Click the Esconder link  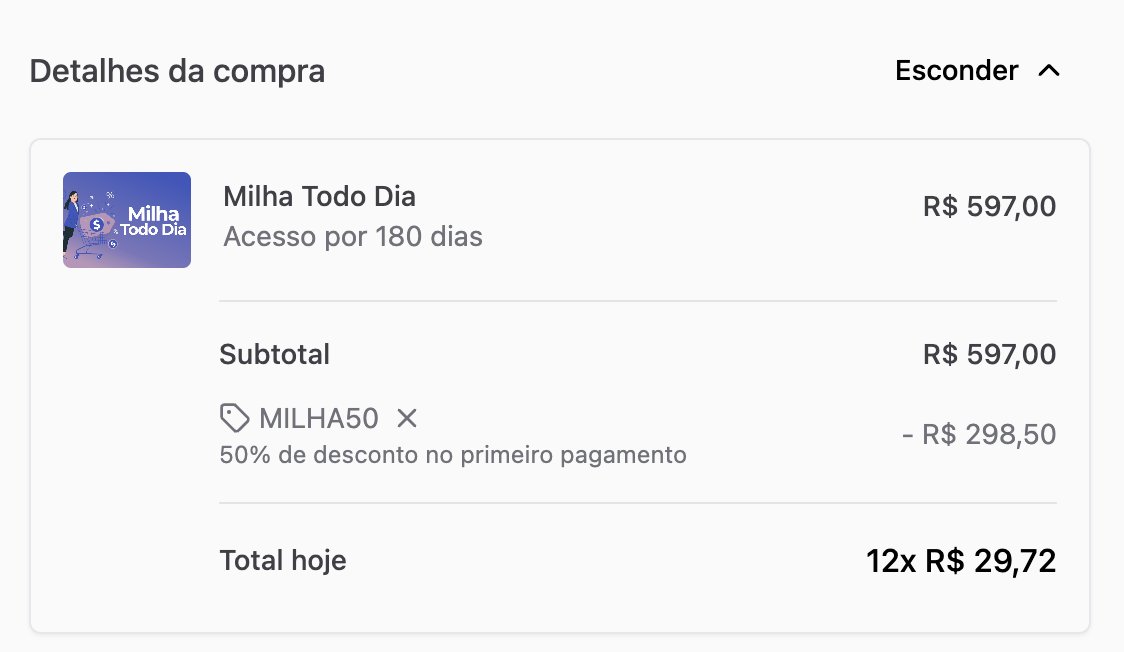tap(956, 70)
